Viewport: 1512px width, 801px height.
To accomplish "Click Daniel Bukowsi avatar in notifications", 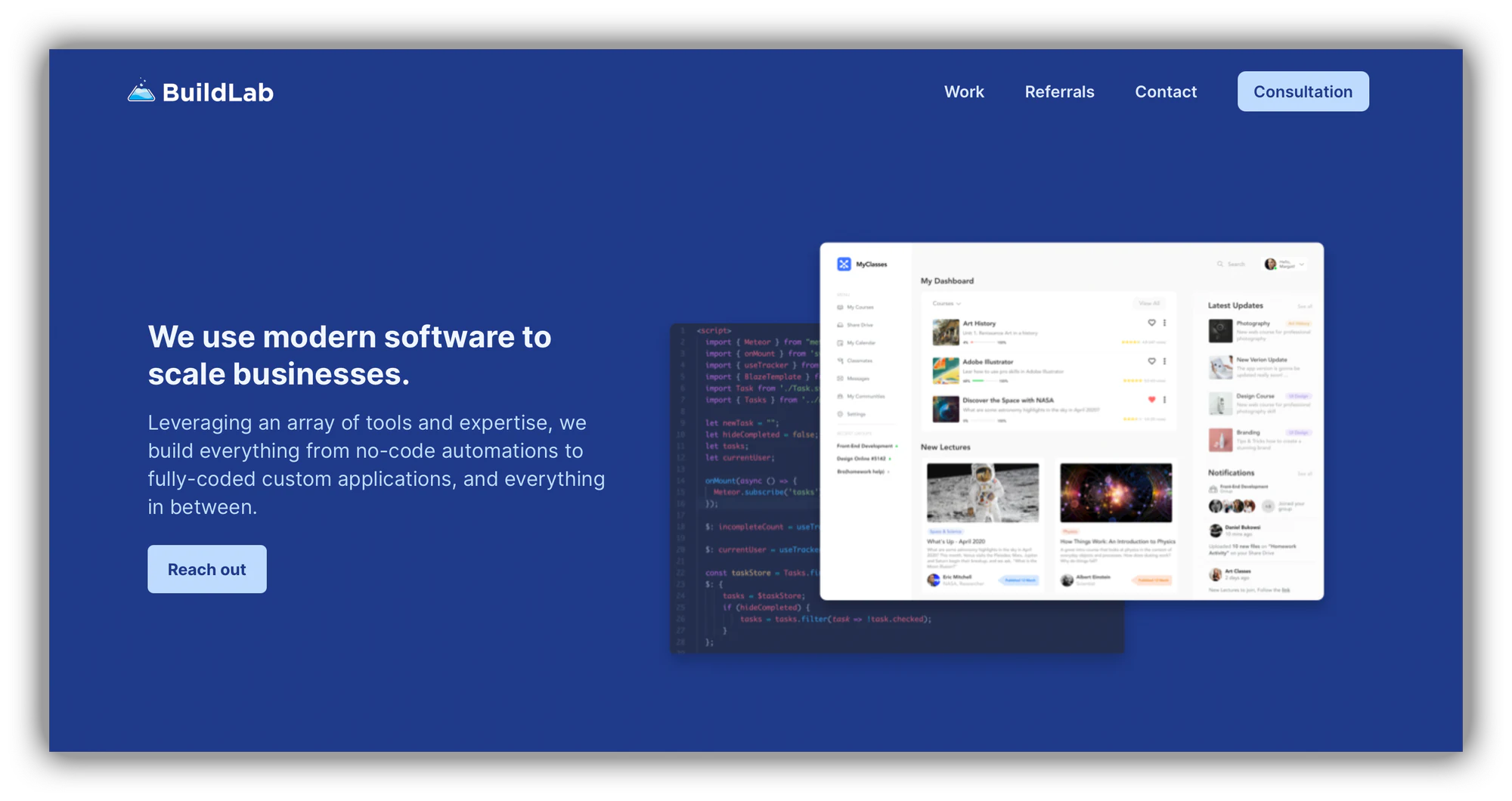I will pos(1215,530).
